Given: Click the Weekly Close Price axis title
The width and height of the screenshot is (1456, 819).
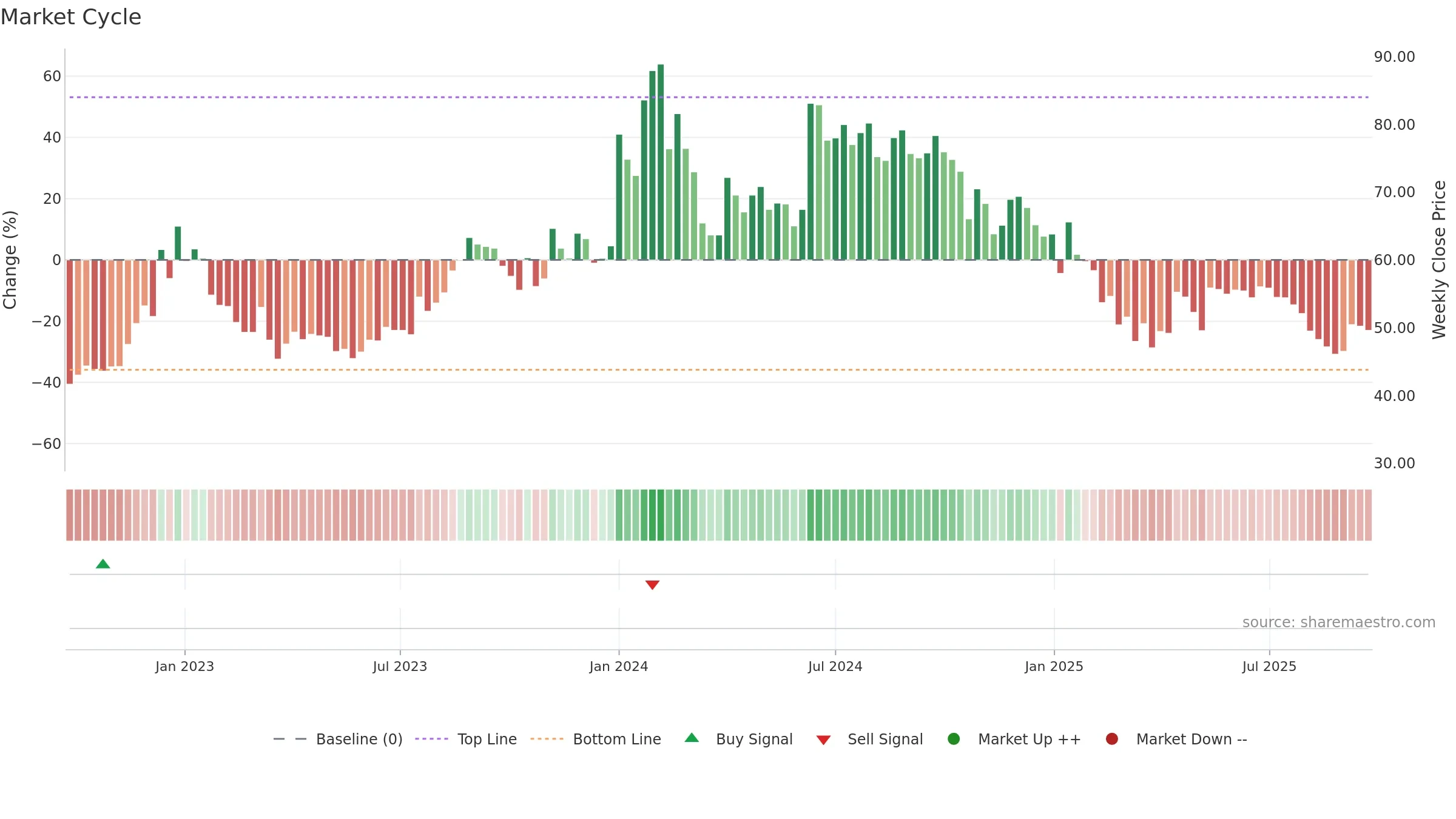Looking at the screenshot, I should coord(1439,260).
